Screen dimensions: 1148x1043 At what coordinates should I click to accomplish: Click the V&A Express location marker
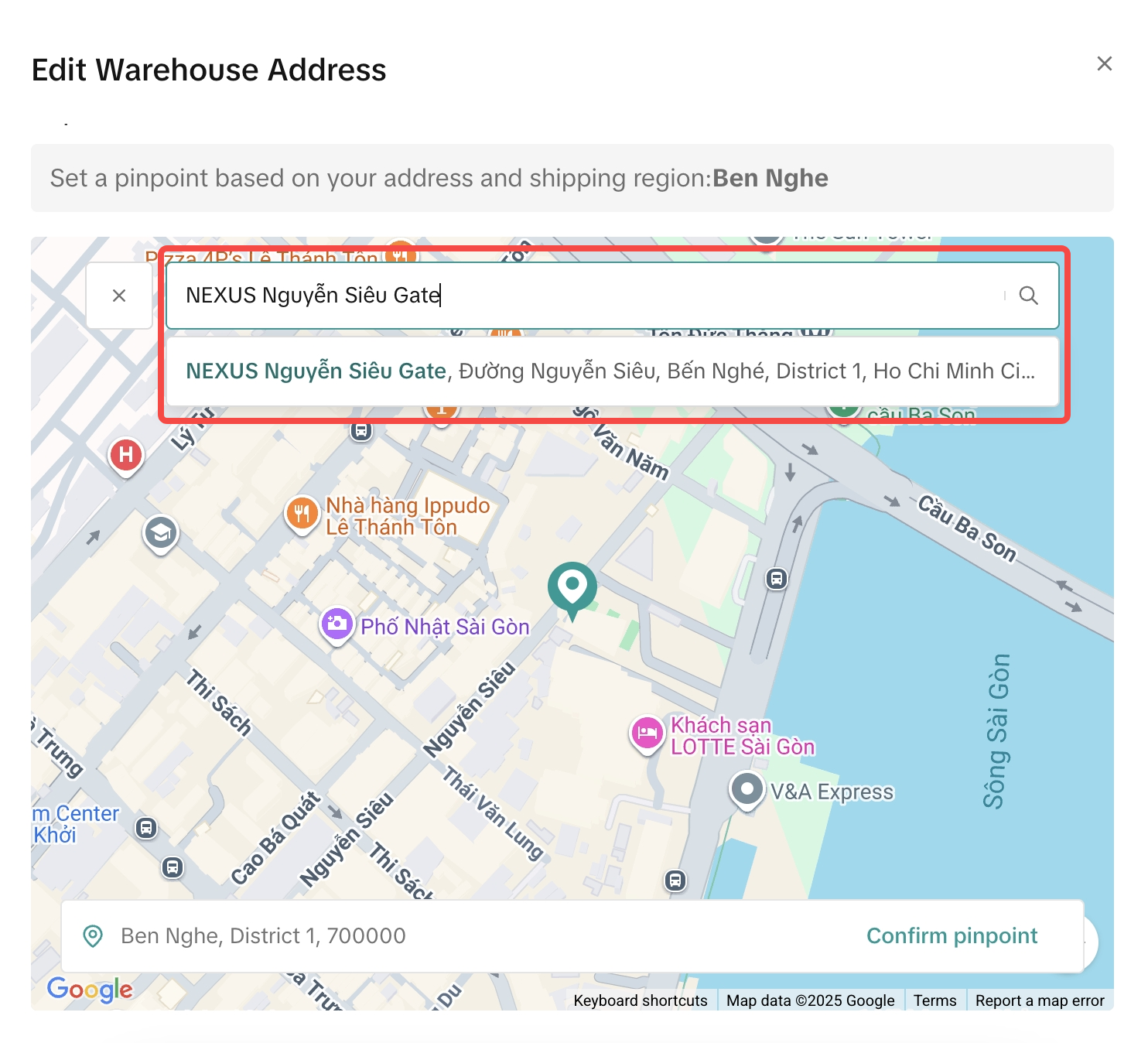[747, 791]
